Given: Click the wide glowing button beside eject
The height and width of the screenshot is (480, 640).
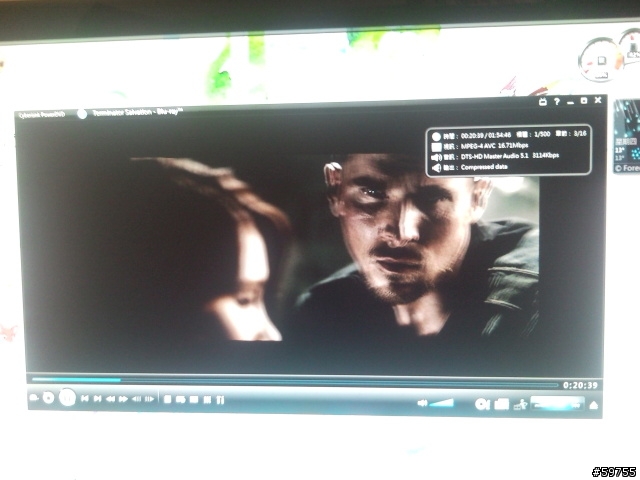Looking at the screenshot, I should pos(557,404).
